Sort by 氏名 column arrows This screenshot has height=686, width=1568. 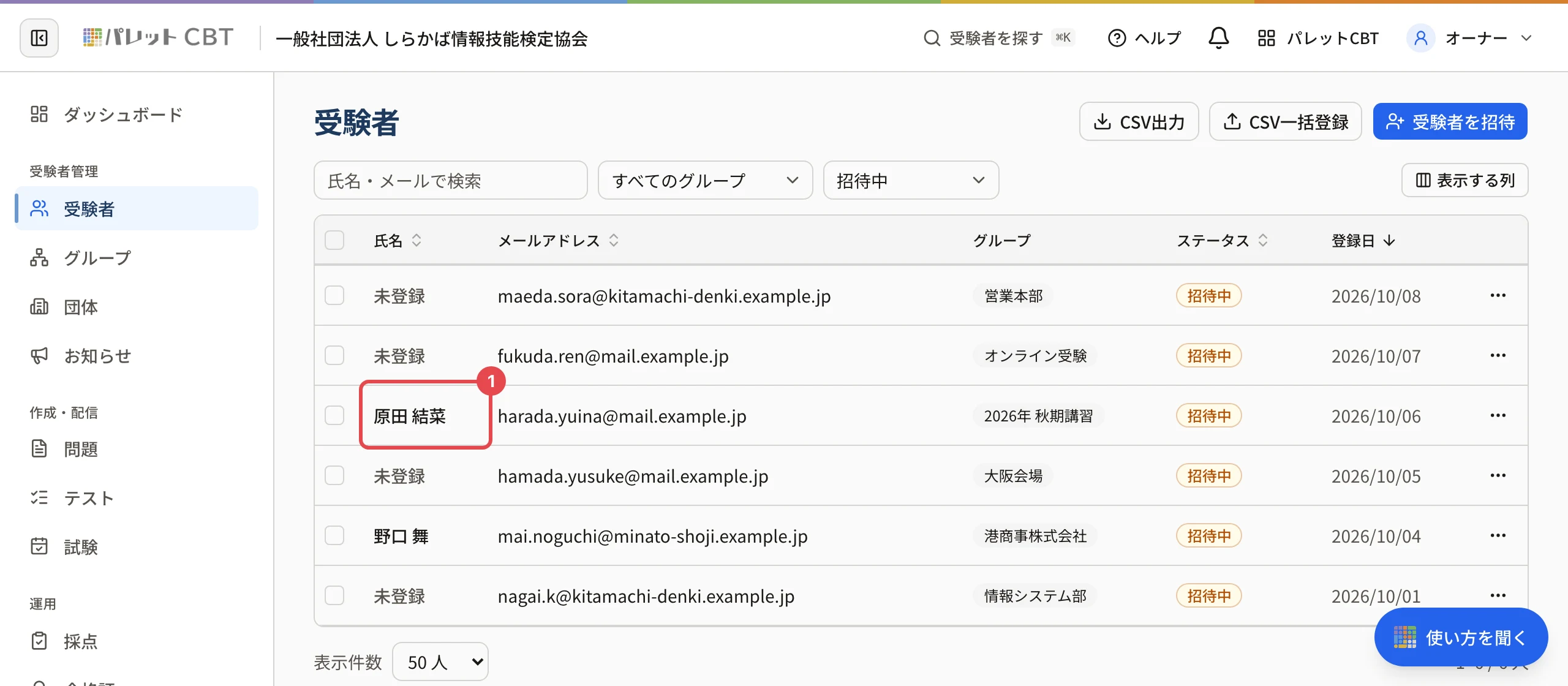click(x=417, y=240)
